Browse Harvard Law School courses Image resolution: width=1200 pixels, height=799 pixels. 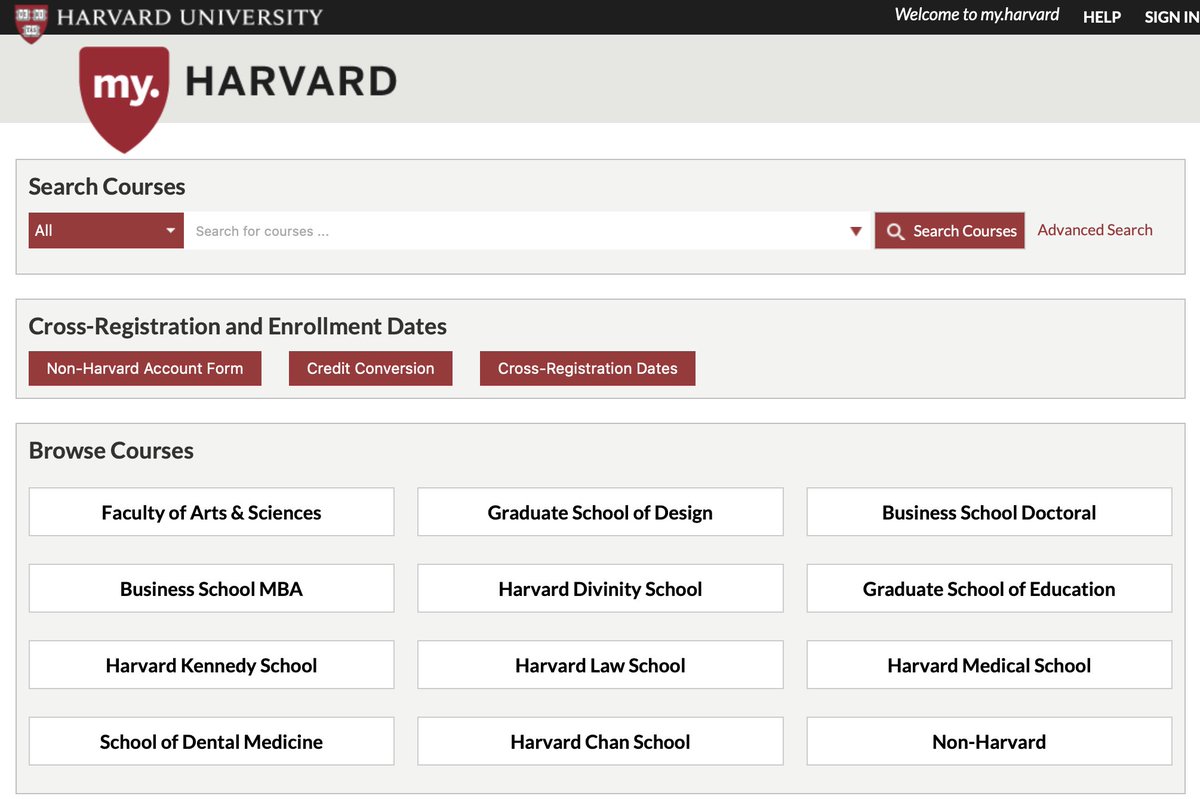[600, 665]
